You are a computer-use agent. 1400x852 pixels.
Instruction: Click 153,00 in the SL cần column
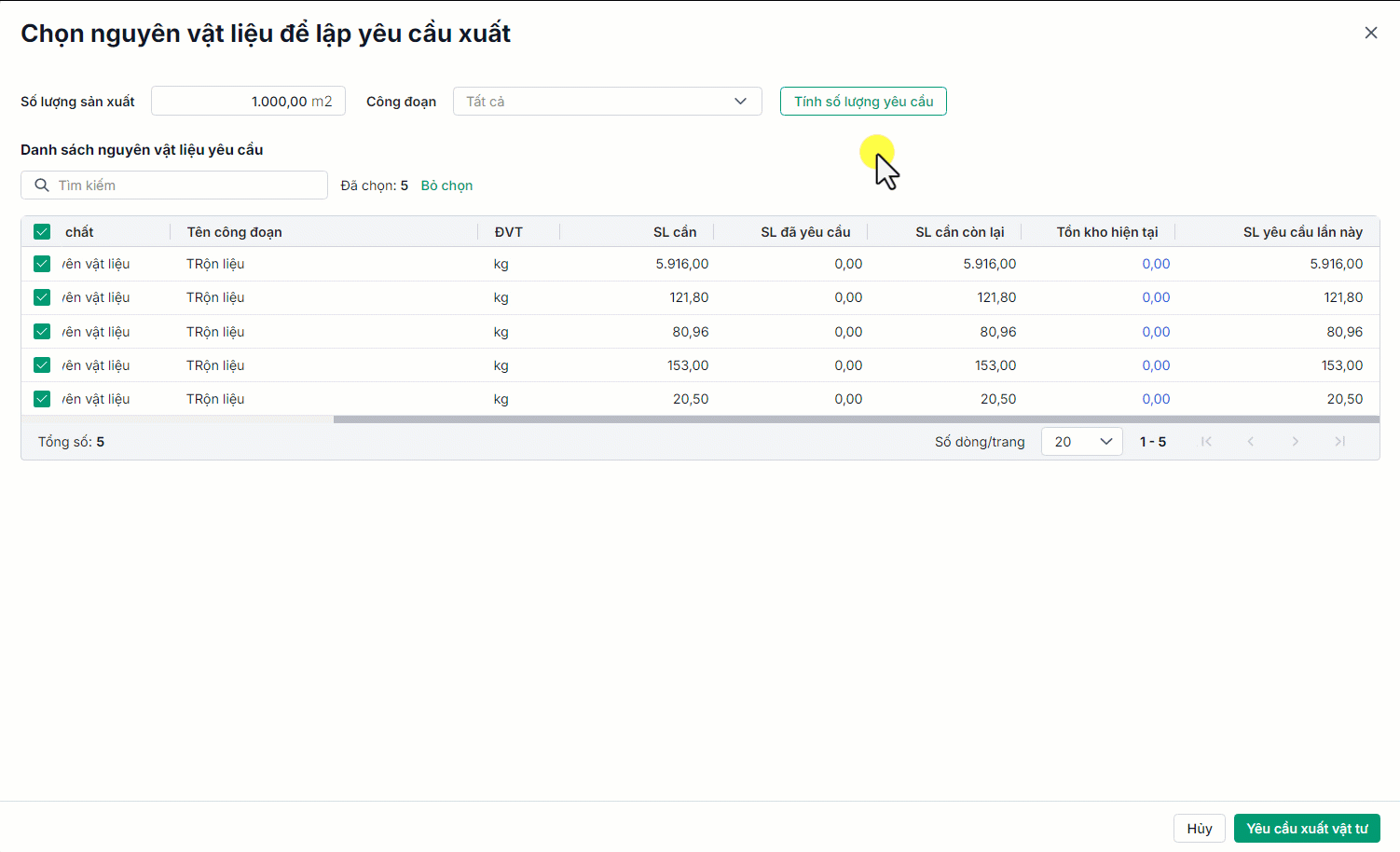[688, 365]
